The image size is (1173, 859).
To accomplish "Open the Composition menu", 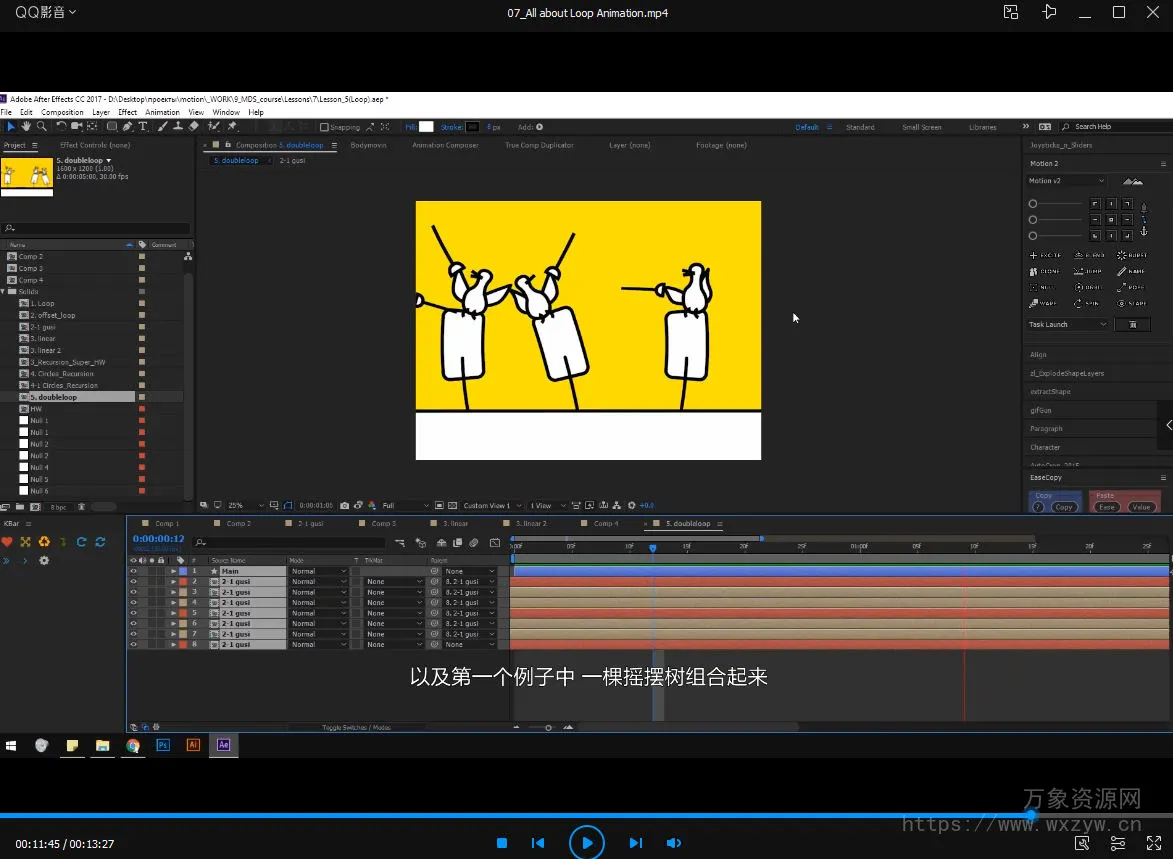I will [x=62, y=113].
